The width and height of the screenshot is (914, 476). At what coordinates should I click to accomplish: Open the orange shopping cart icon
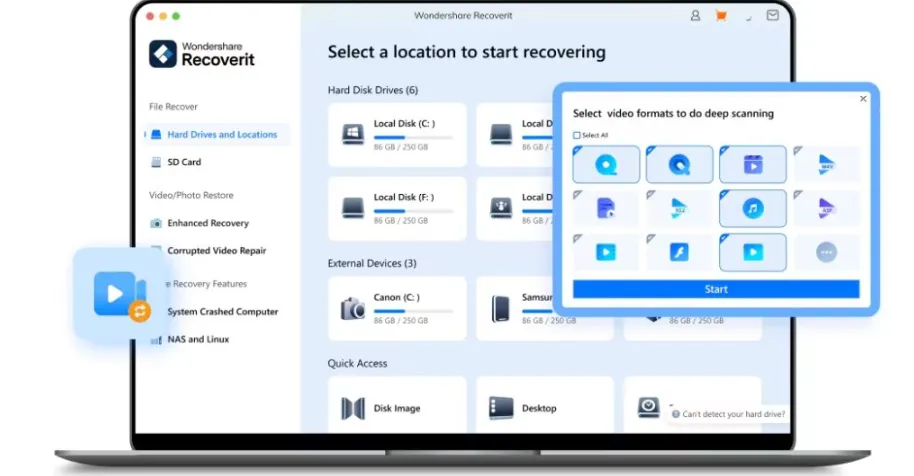[x=721, y=16]
